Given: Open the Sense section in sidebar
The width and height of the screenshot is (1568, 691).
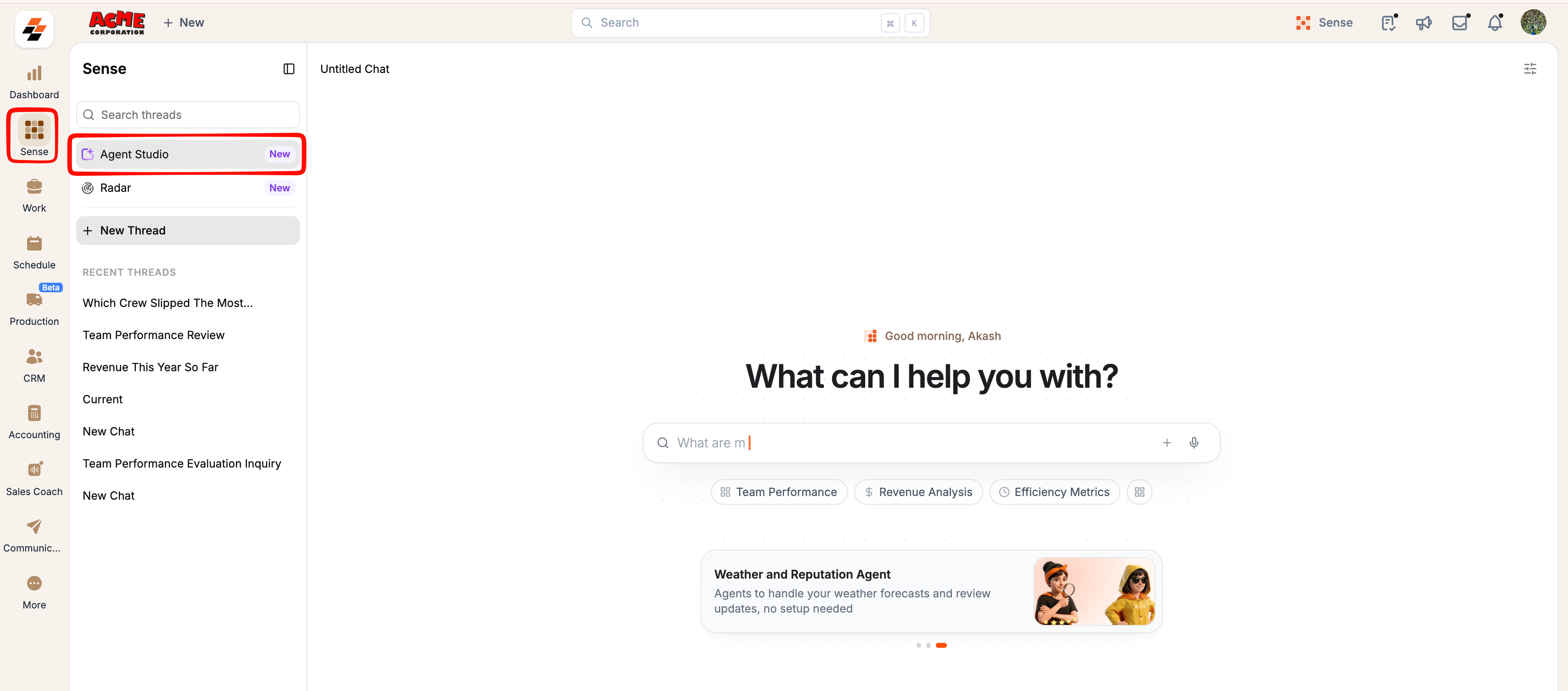Looking at the screenshot, I should (x=34, y=136).
